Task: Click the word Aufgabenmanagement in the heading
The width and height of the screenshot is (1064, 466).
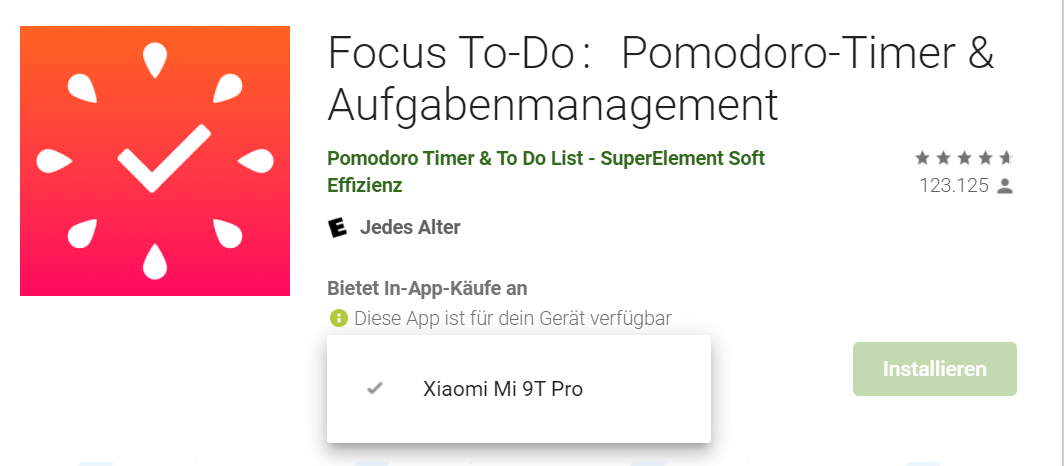Action: coord(552,104)
